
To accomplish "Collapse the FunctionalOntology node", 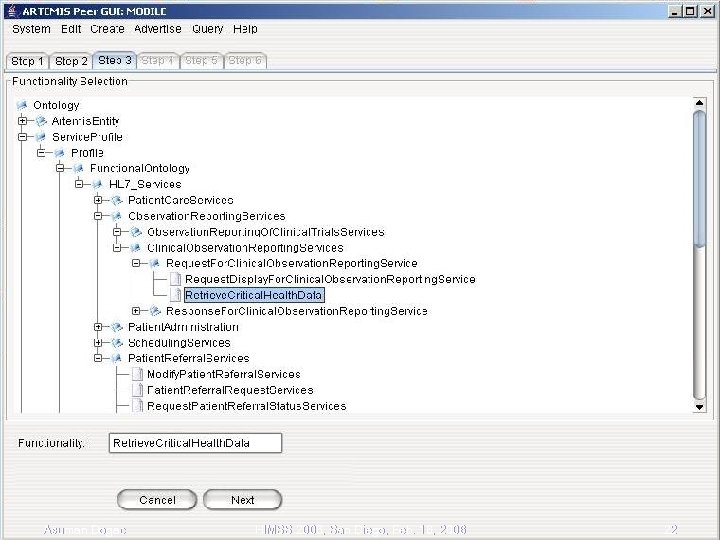I will [60, 169].
